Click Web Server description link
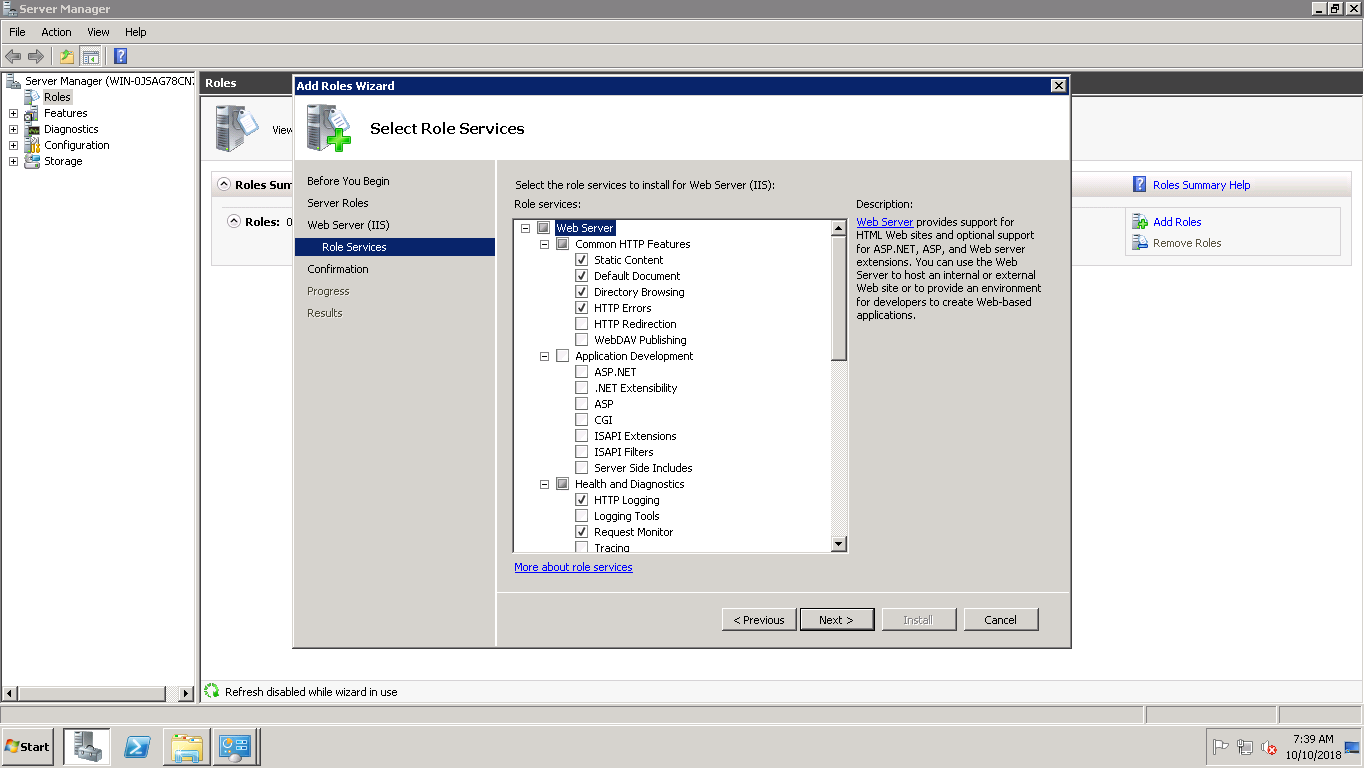The image size is (1364, 768). (885, 222)
